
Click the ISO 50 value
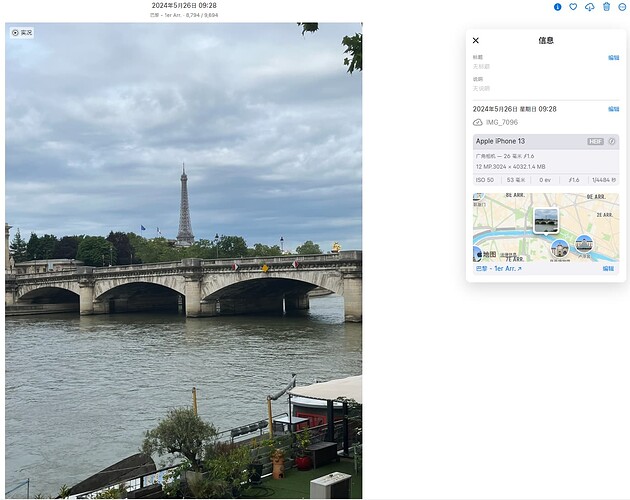tap(485, 180)
